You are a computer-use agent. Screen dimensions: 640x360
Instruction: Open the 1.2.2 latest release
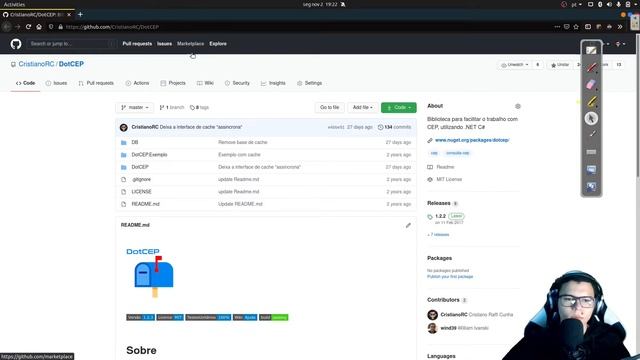[x=440, y=216]
